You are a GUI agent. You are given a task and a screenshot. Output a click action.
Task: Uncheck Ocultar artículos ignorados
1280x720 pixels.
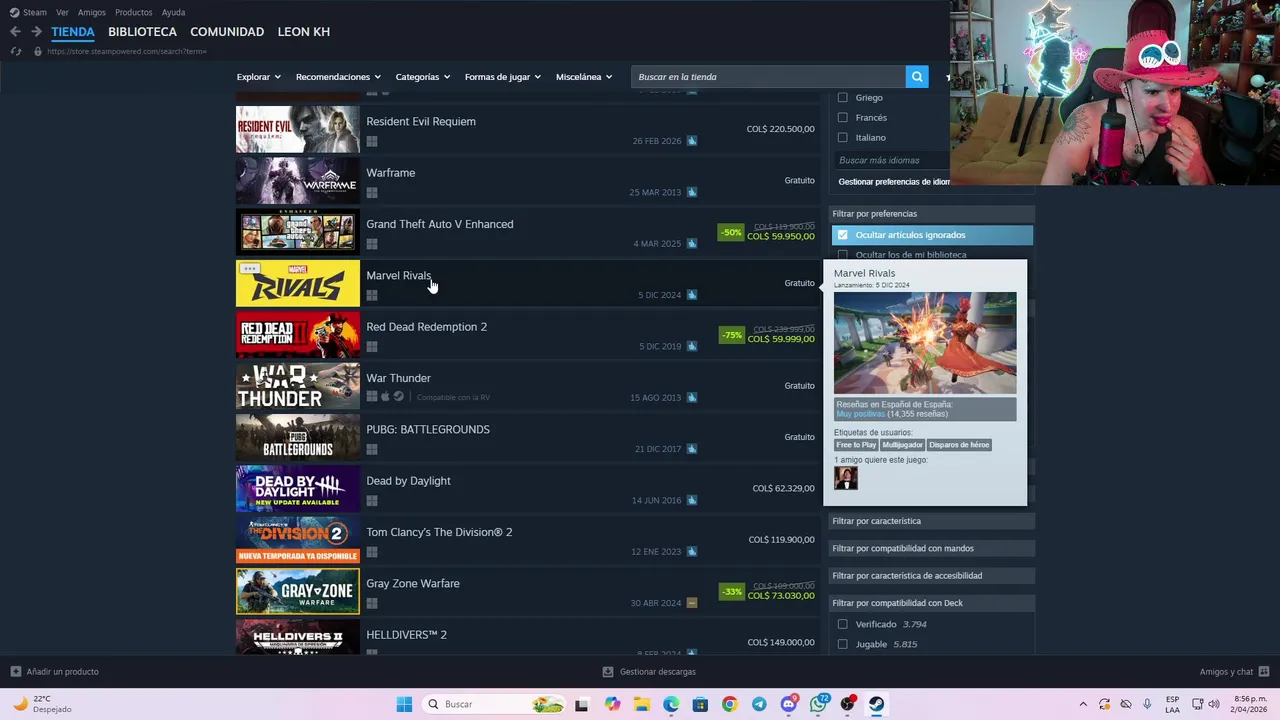click(x=842, y=235)
